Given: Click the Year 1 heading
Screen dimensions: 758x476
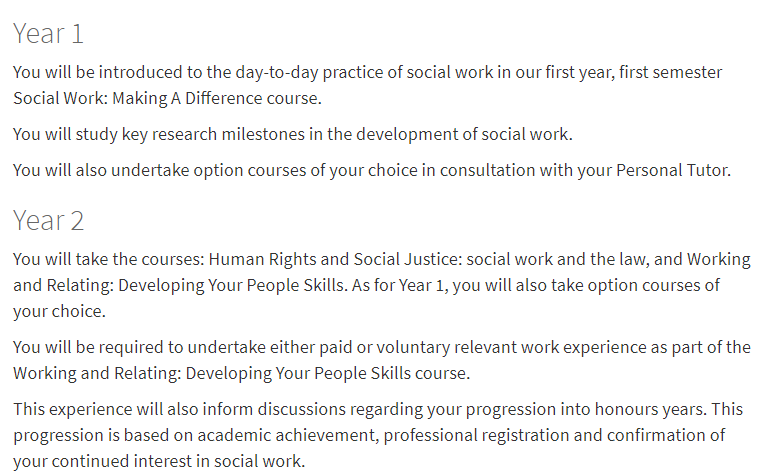Looking at the screenshot, I should (x=48, y=33).
